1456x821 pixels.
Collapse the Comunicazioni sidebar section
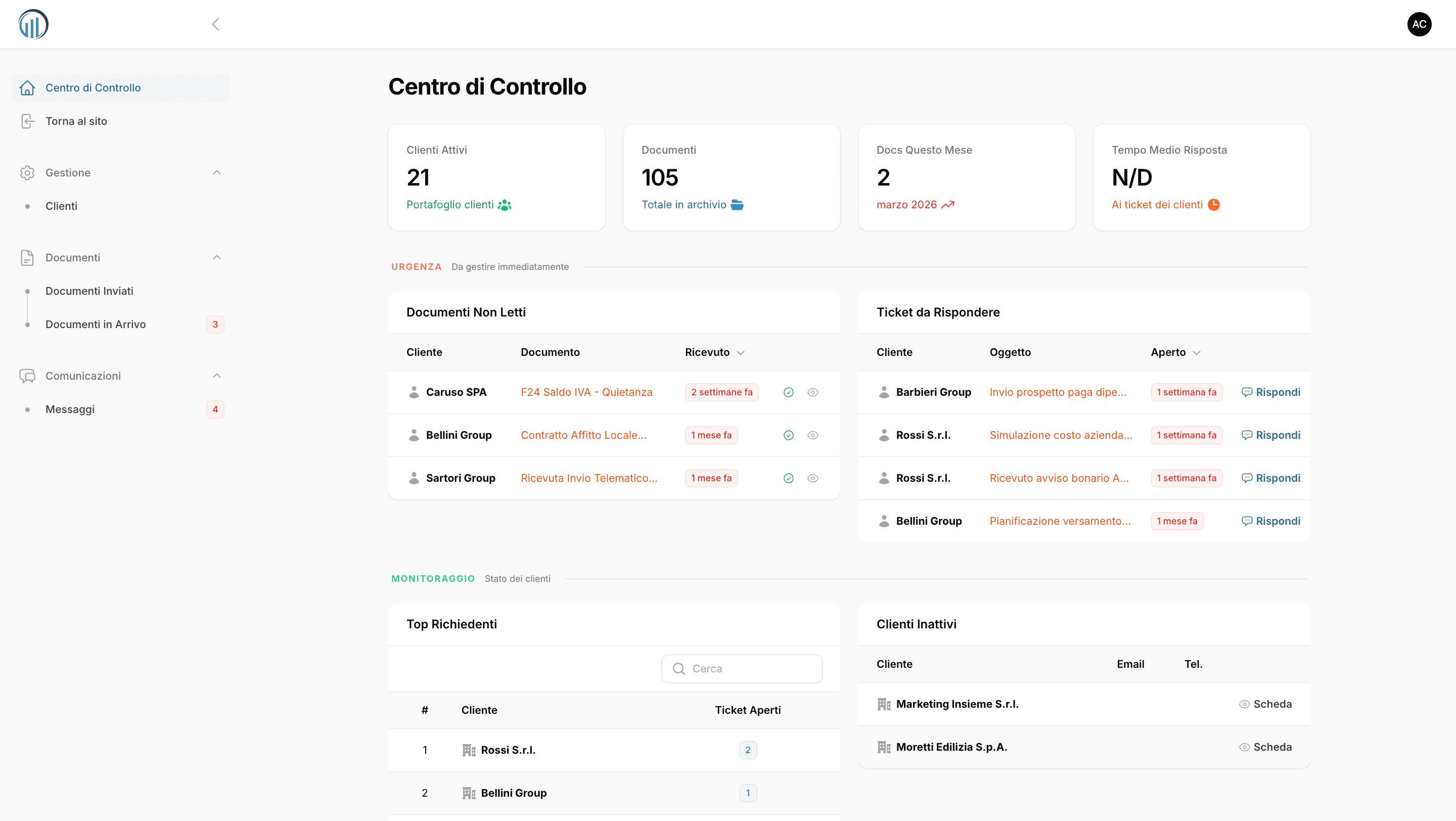[x=216, y=375]
